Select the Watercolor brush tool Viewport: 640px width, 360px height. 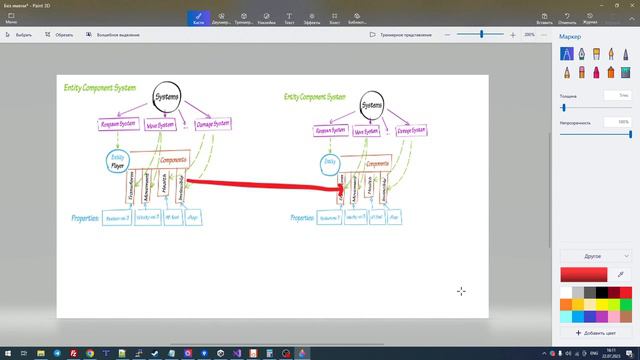click(611, 54)
